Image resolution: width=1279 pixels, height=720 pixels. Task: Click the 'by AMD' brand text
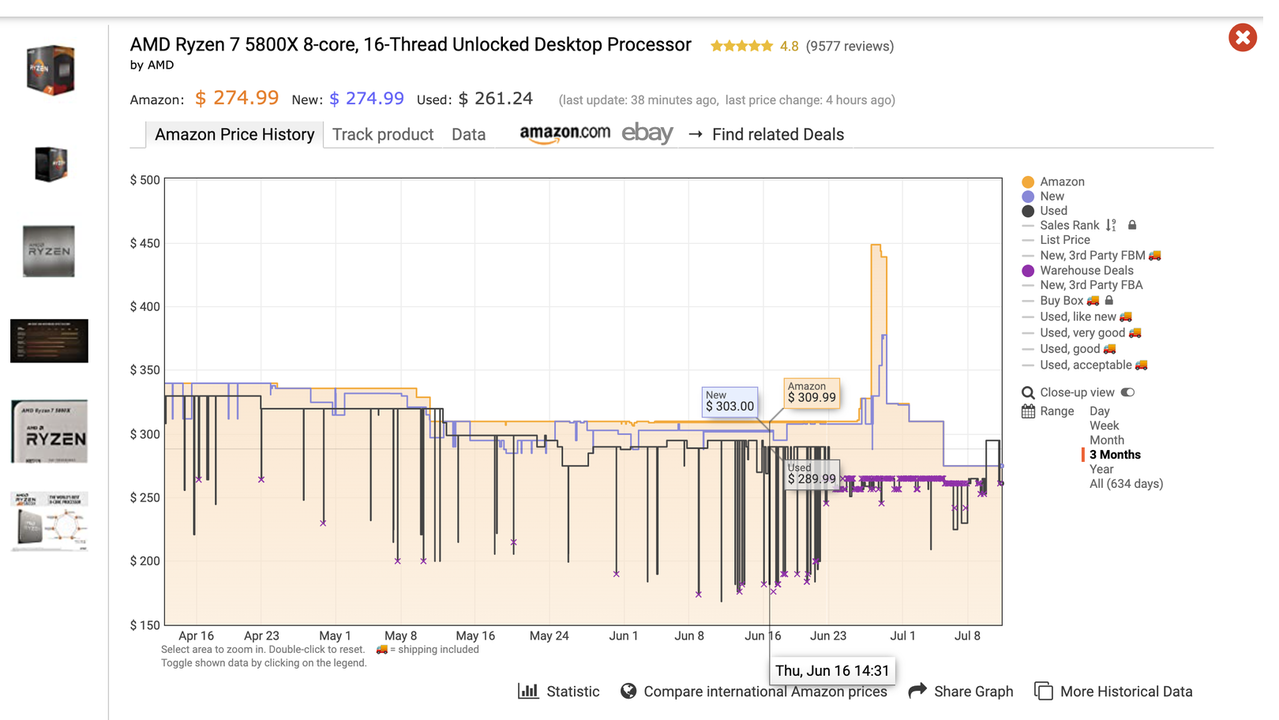(x=152, y=65)
